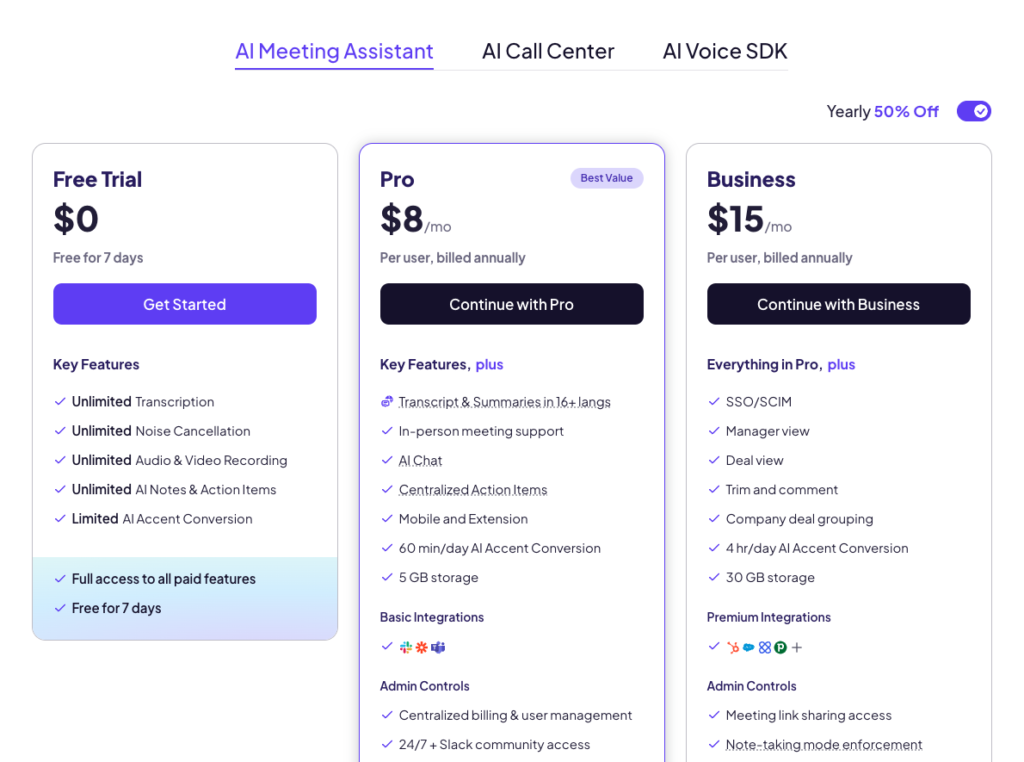Click the HubSpot integration icon
This screenshot has height=762, width=1024.
[x=733, y=647]
